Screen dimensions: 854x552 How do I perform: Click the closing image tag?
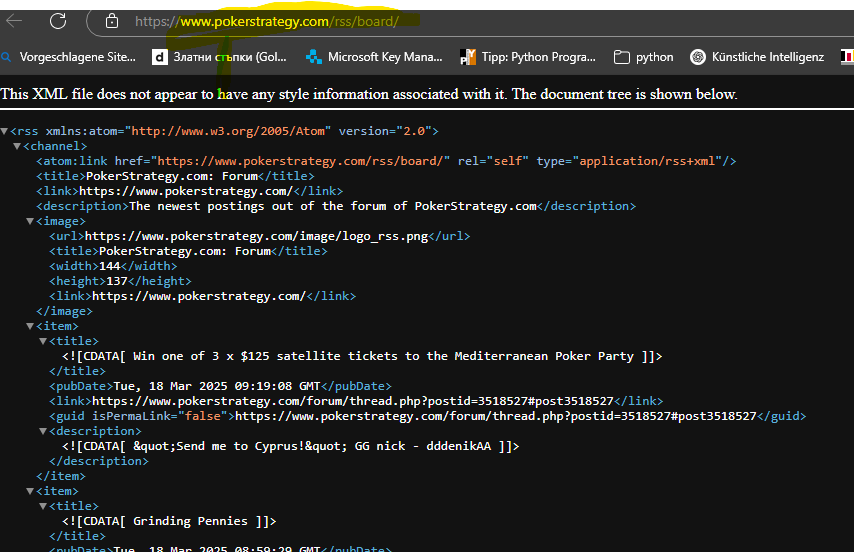click(64, 311)
